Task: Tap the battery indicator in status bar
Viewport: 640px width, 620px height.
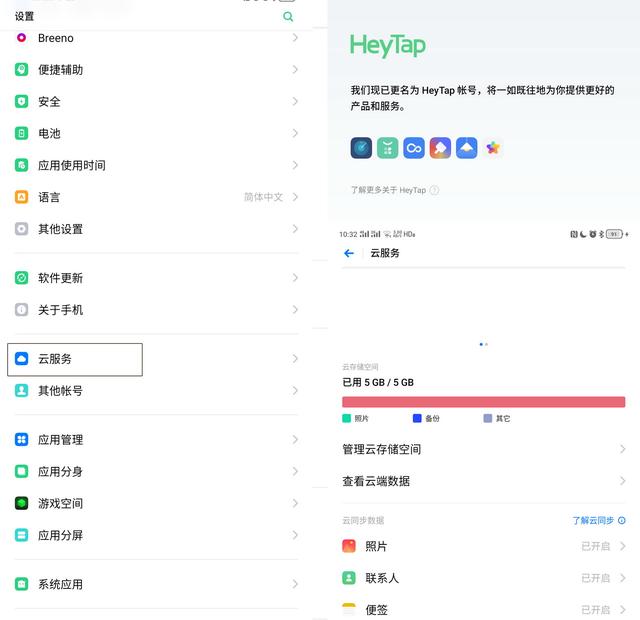Action: coord(615,234)
